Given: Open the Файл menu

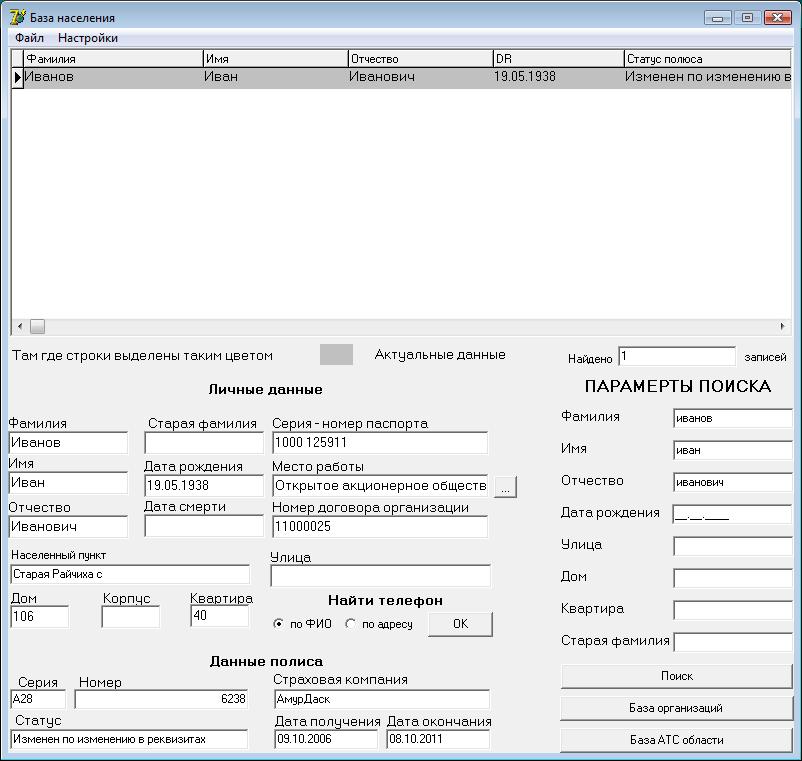Looking at the screenshot, I should point(29,38).
